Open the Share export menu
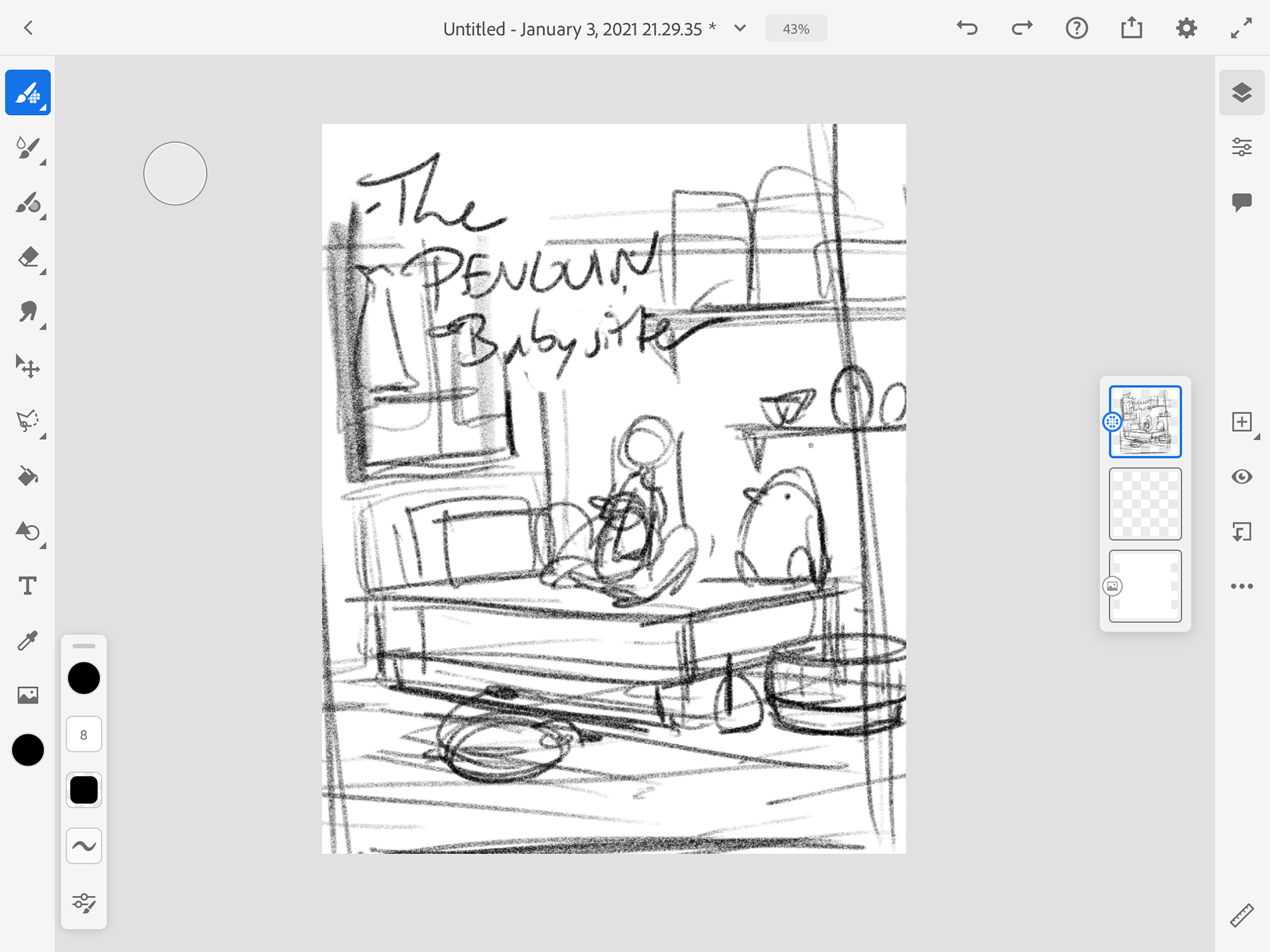 (x=1132, y=28)
